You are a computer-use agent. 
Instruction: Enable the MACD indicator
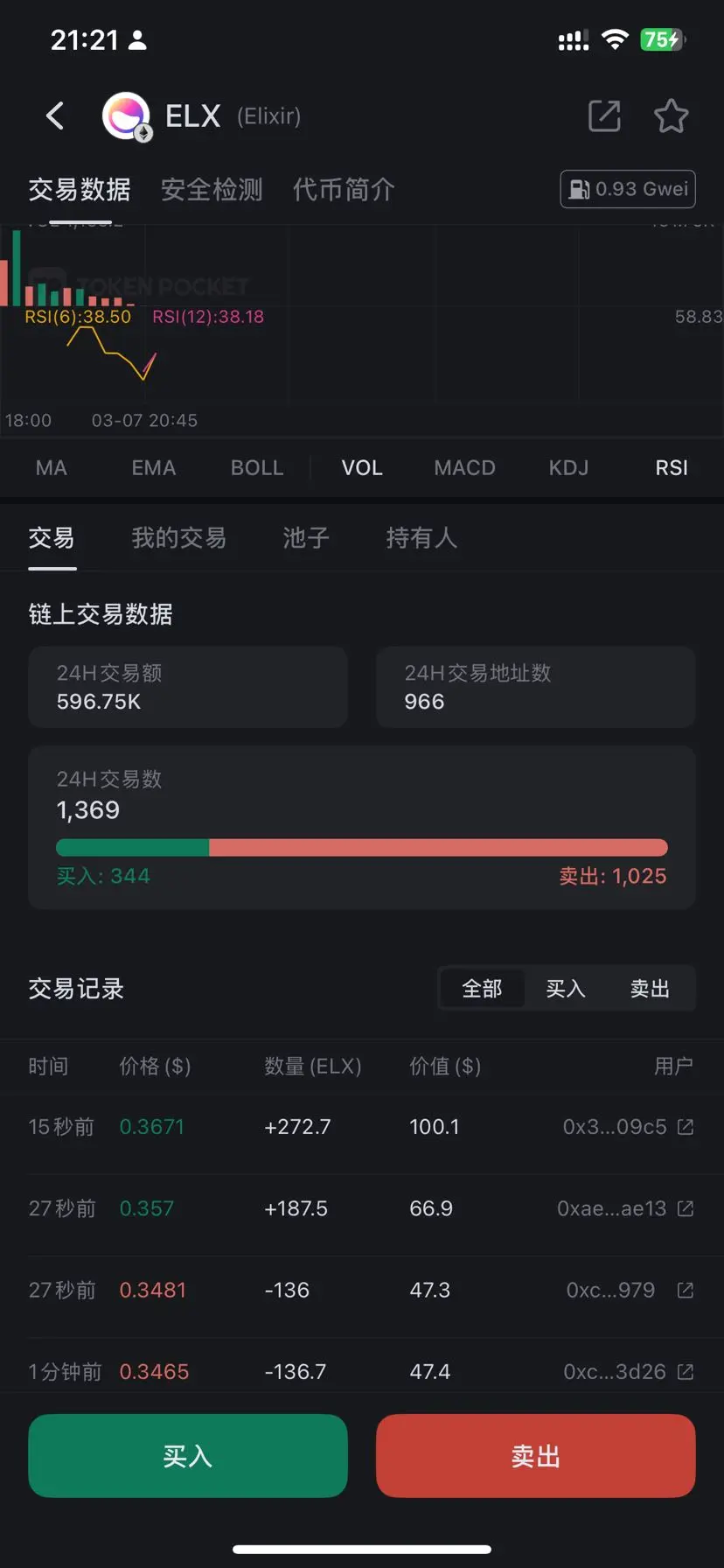click(465, 468)
